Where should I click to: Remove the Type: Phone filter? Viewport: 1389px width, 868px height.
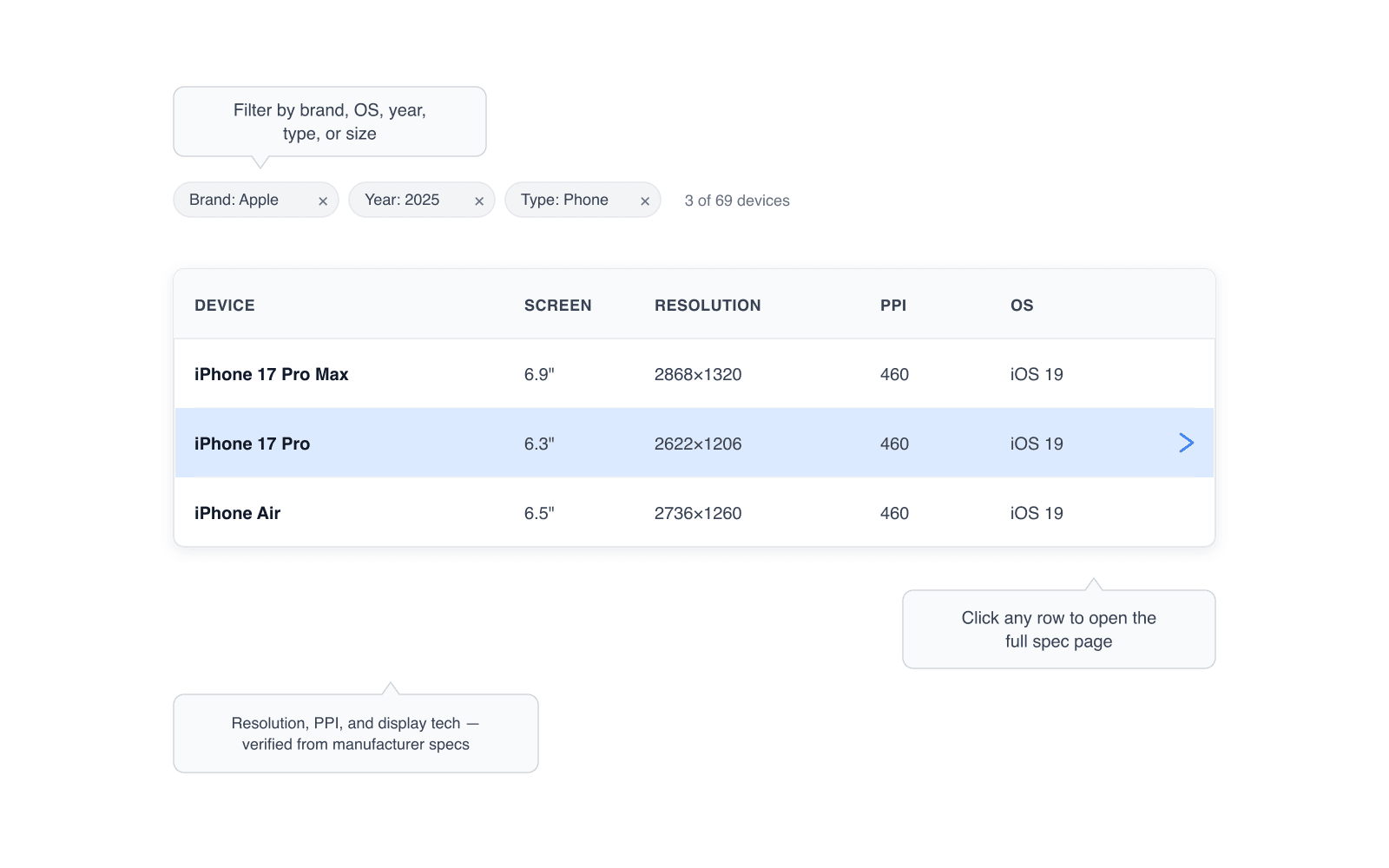[645, 201]
